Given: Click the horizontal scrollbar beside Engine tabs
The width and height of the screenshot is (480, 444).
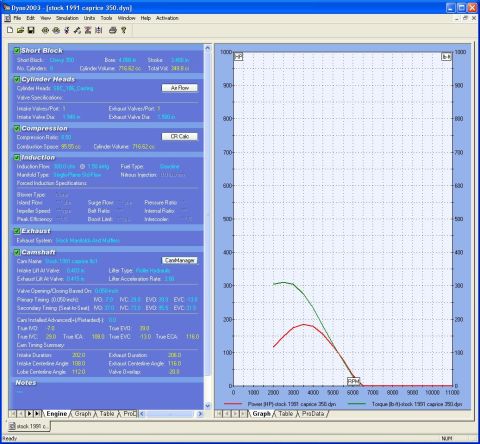Looking at the screenshot, I should point(171,414).
